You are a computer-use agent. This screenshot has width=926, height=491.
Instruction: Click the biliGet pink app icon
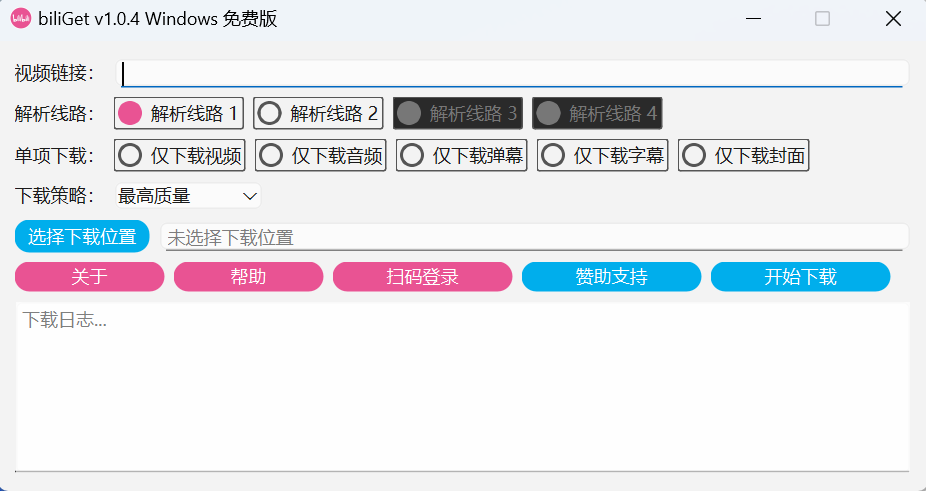(x=21, y=18)
